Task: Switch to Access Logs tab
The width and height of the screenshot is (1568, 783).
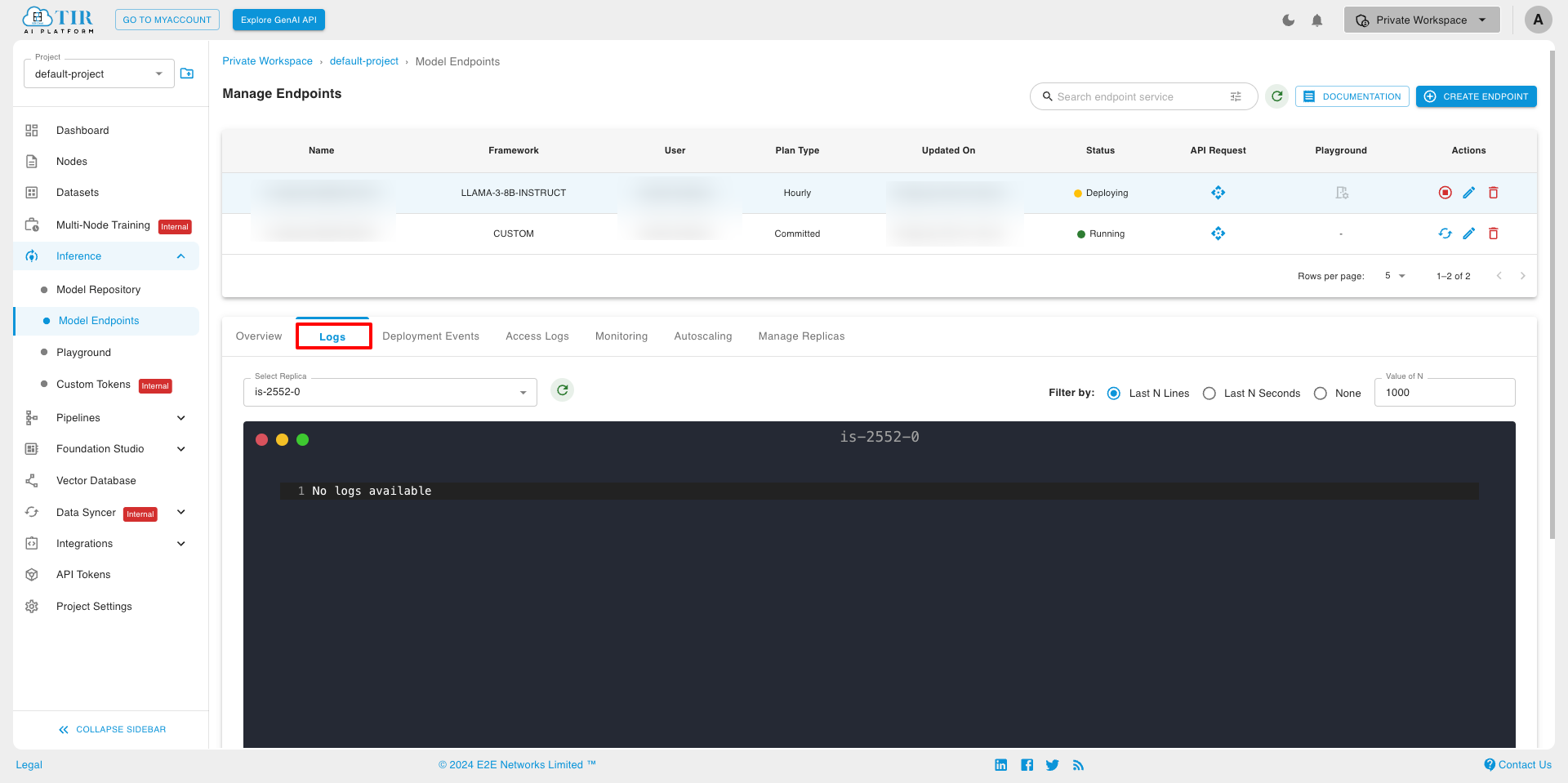Action: 537,336
